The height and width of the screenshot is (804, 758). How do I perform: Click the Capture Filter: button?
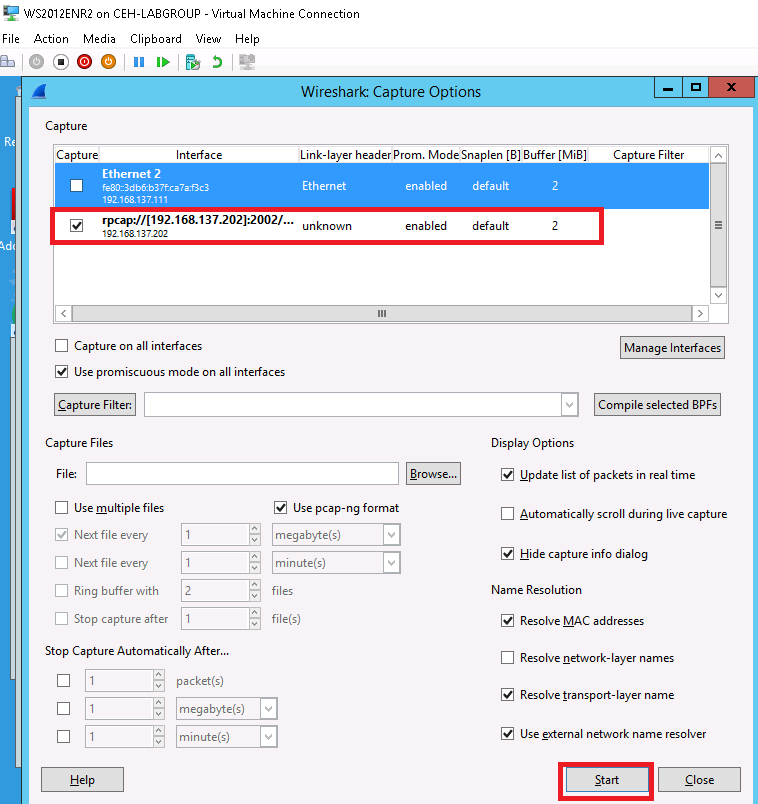click(95, 405)
